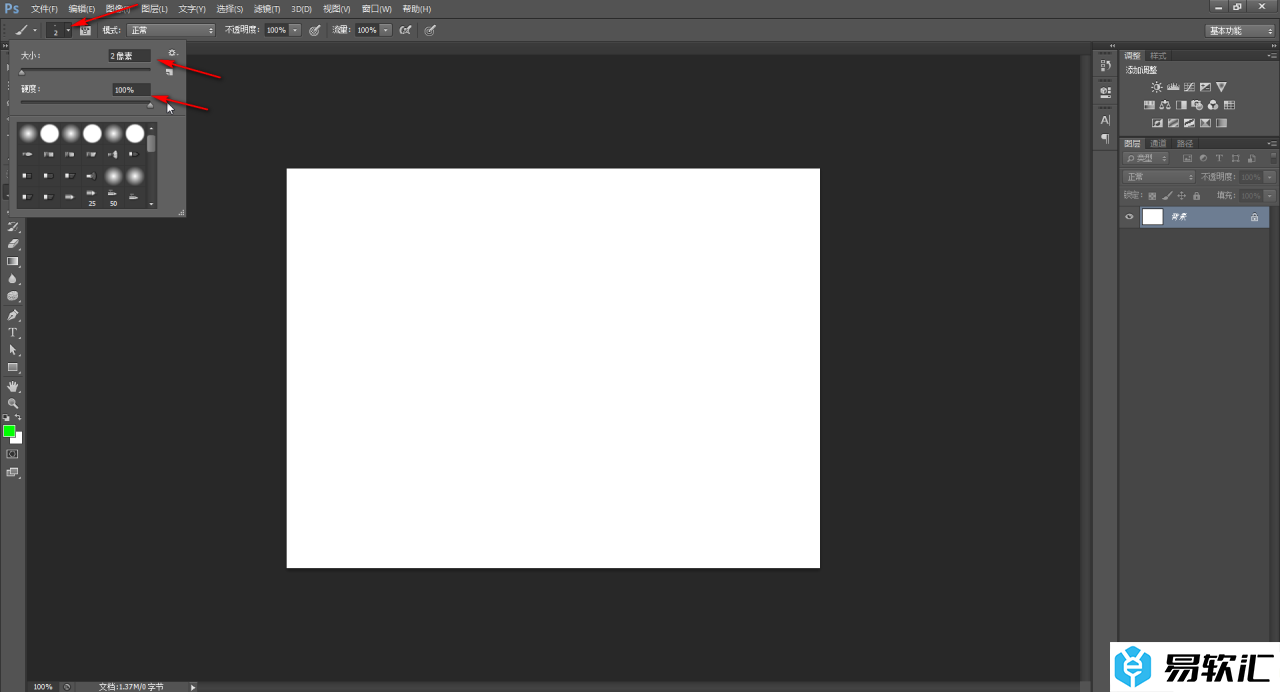Switch to the 样式 panel tab

(1158, 56)
